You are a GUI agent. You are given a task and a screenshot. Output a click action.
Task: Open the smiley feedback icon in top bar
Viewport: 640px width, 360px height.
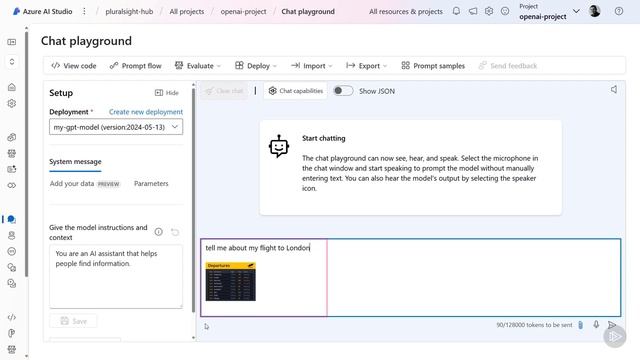(505, 11)
